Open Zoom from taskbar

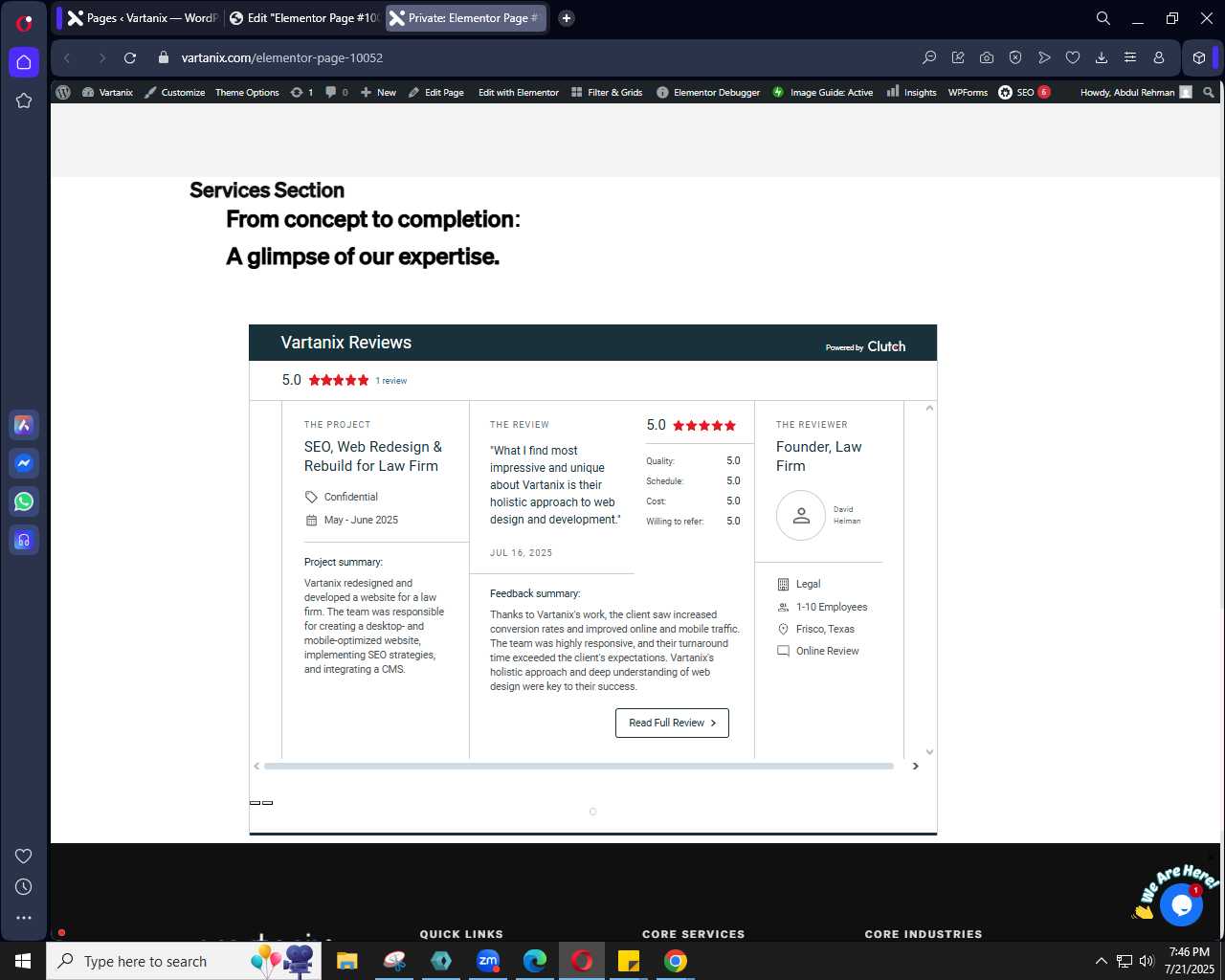(x=488, y=961)
